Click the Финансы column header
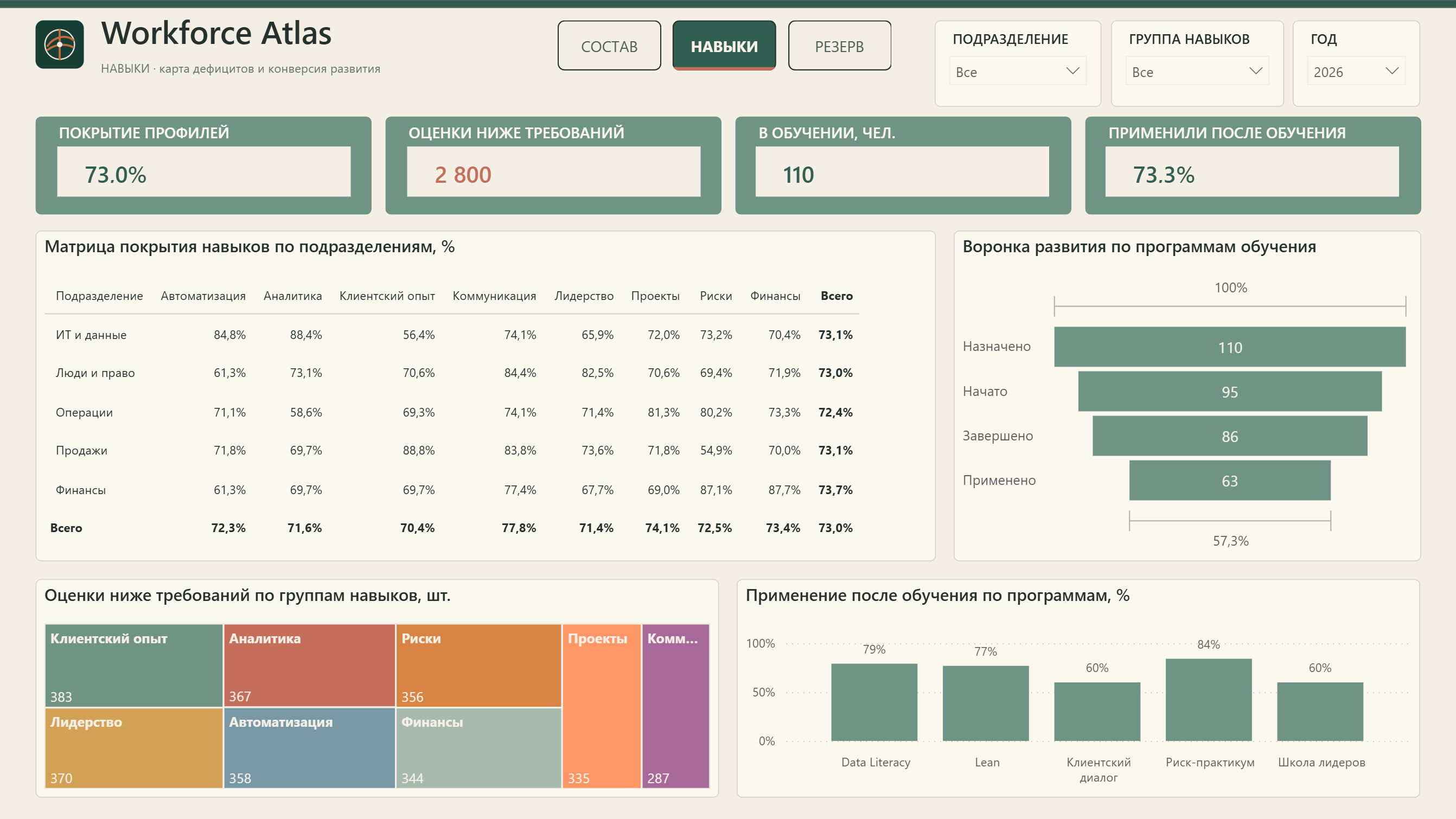Viewport: 1456px width, 819px height. pos(775,296)
